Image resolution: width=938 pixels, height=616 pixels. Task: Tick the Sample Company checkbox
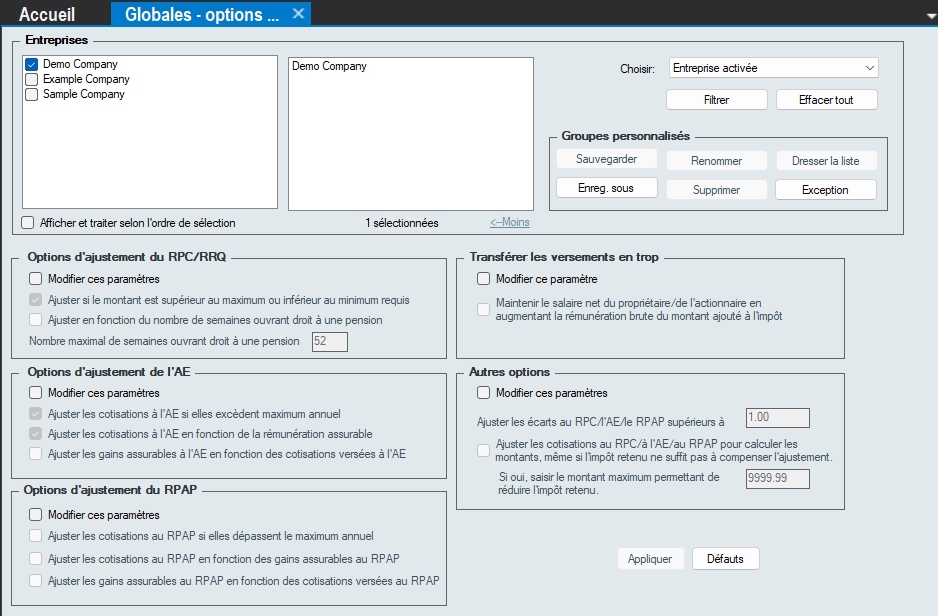click(x=31, y=94)
